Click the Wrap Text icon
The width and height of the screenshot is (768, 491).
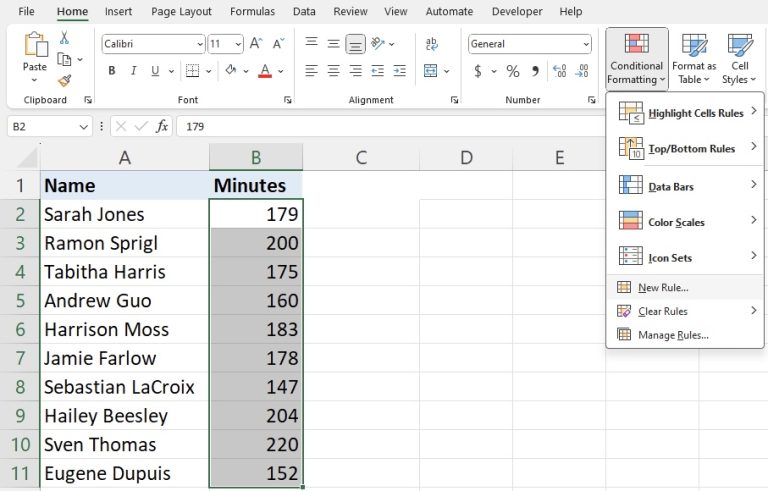[x=431, y=44]
